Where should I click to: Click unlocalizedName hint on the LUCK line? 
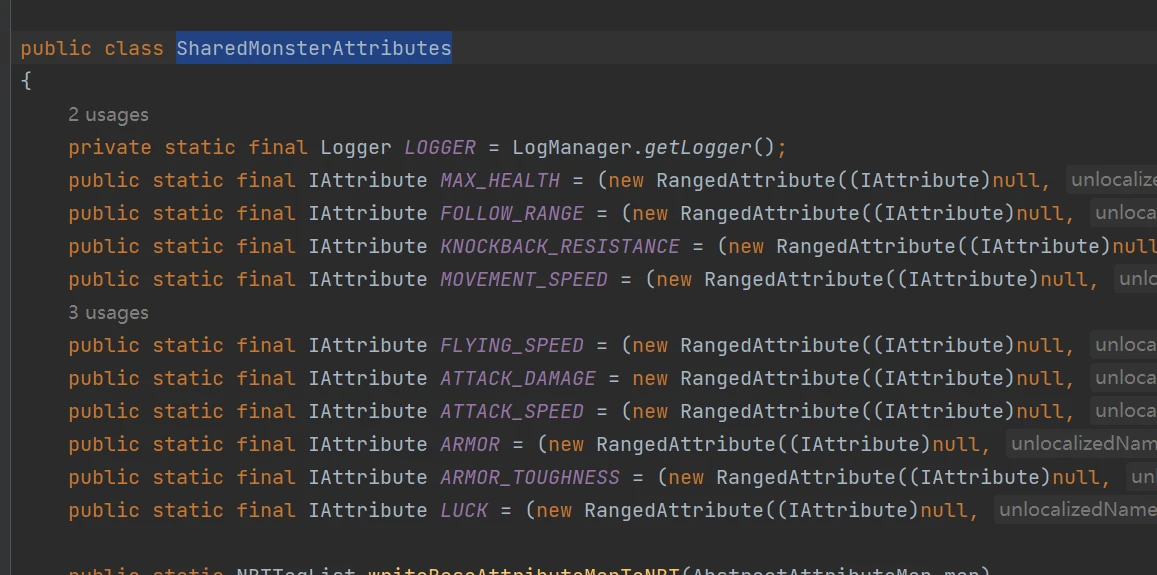point(1076,509)
